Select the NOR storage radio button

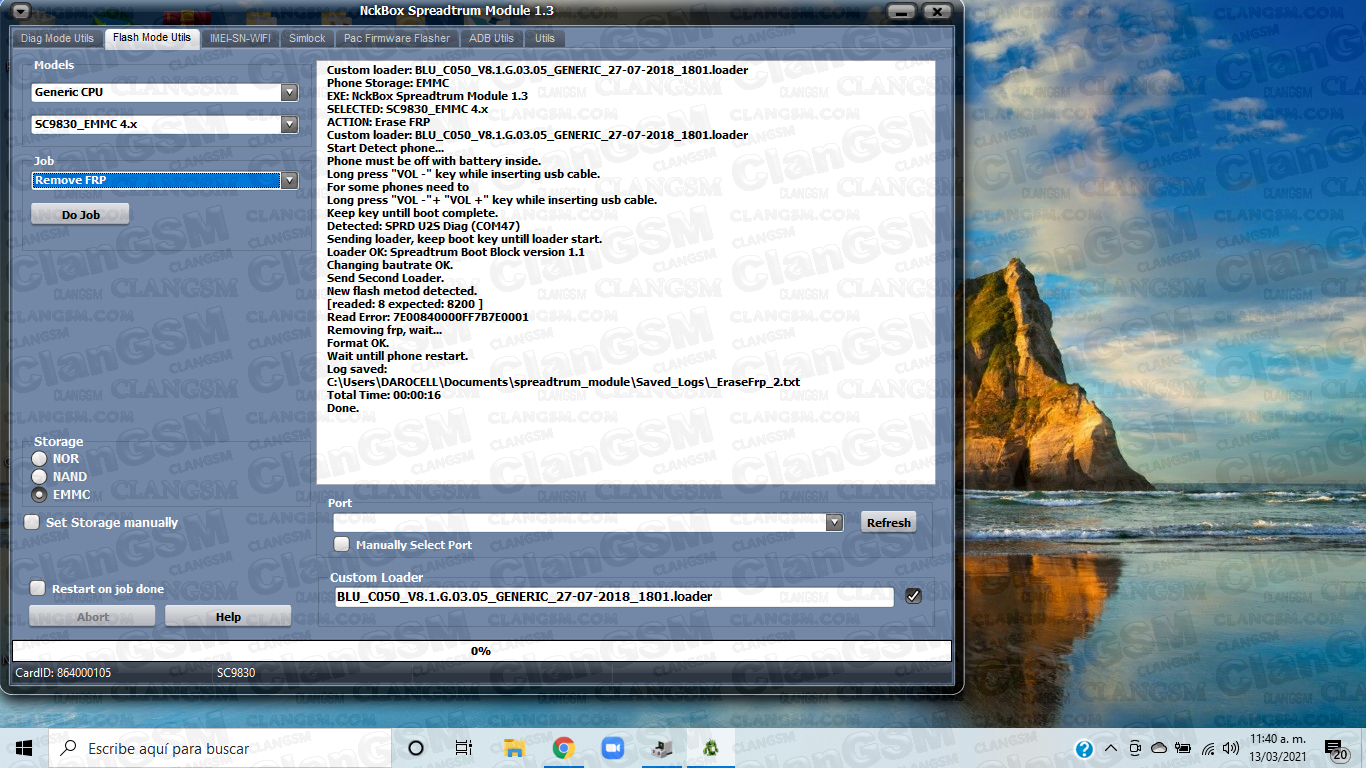[40, 459]
